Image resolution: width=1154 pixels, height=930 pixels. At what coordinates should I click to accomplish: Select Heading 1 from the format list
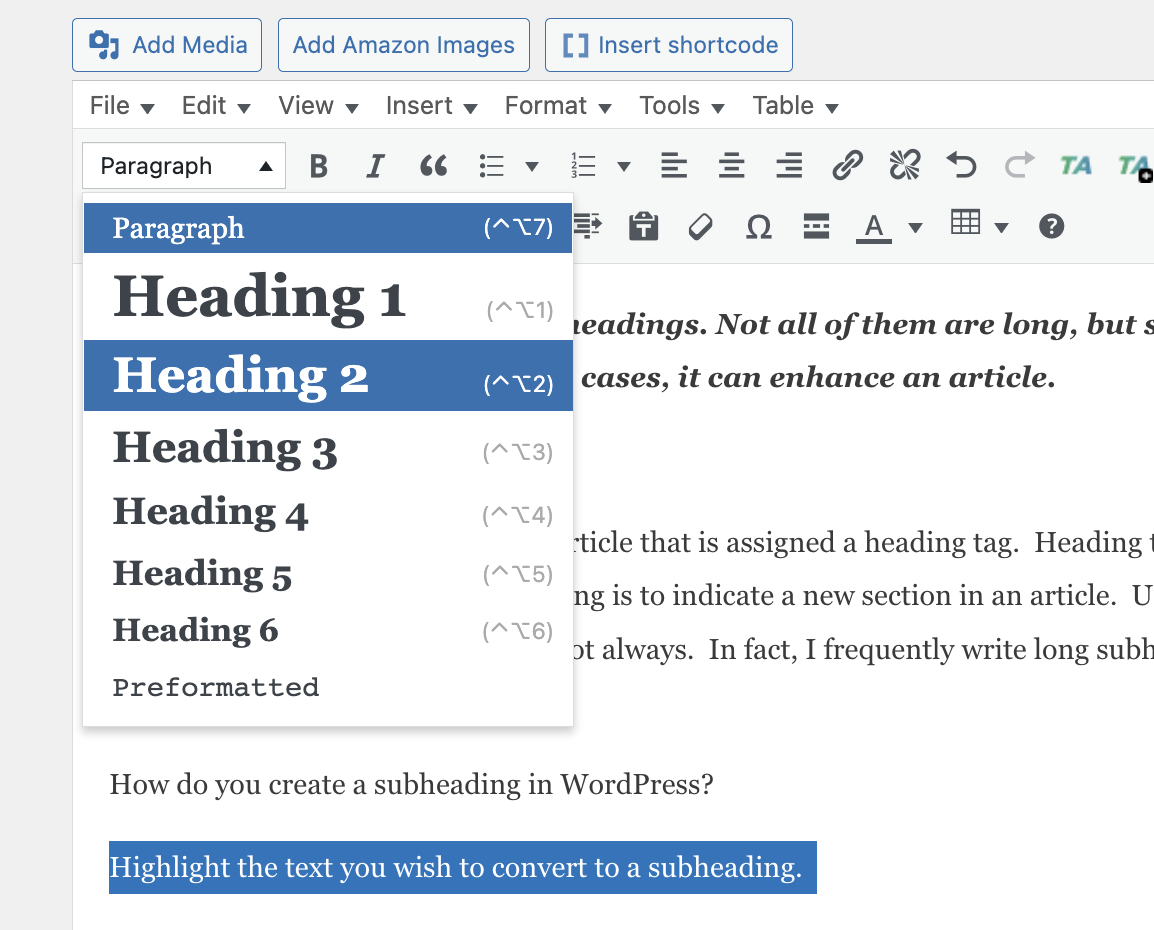(328, 297)
